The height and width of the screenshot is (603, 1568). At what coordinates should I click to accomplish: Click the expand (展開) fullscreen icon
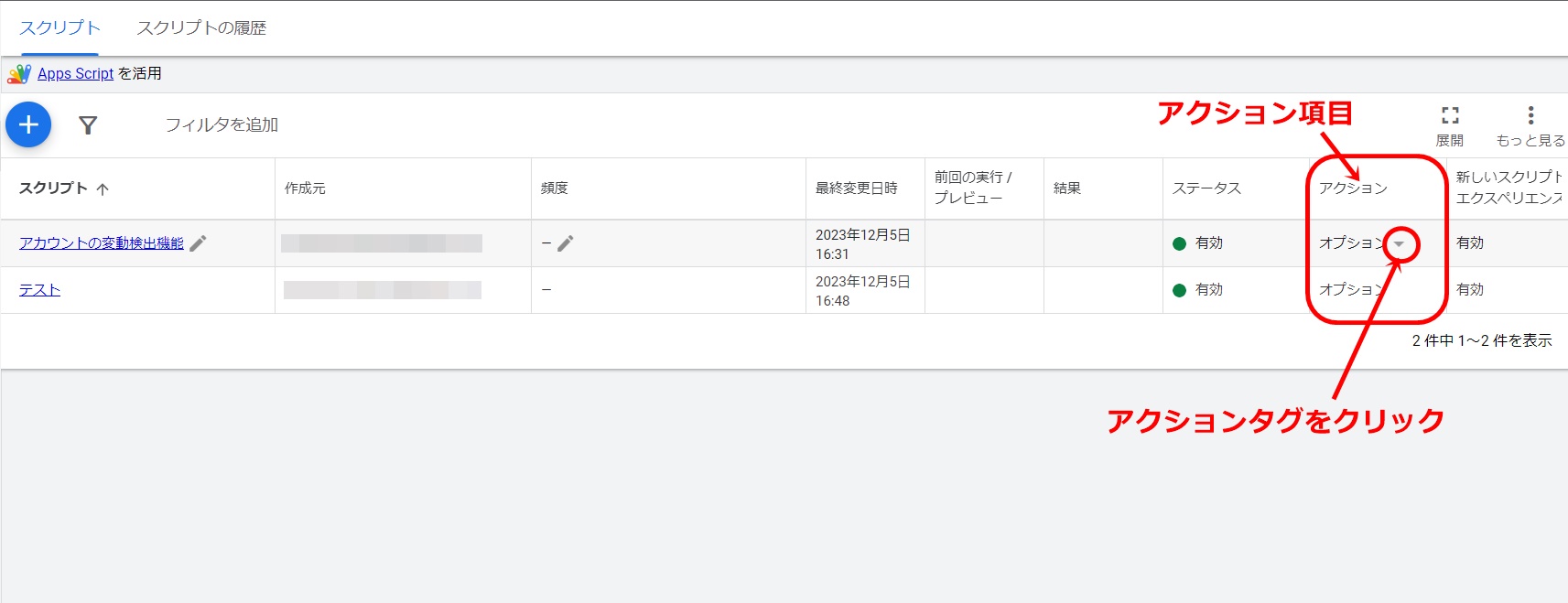(x=1450, y=115)
